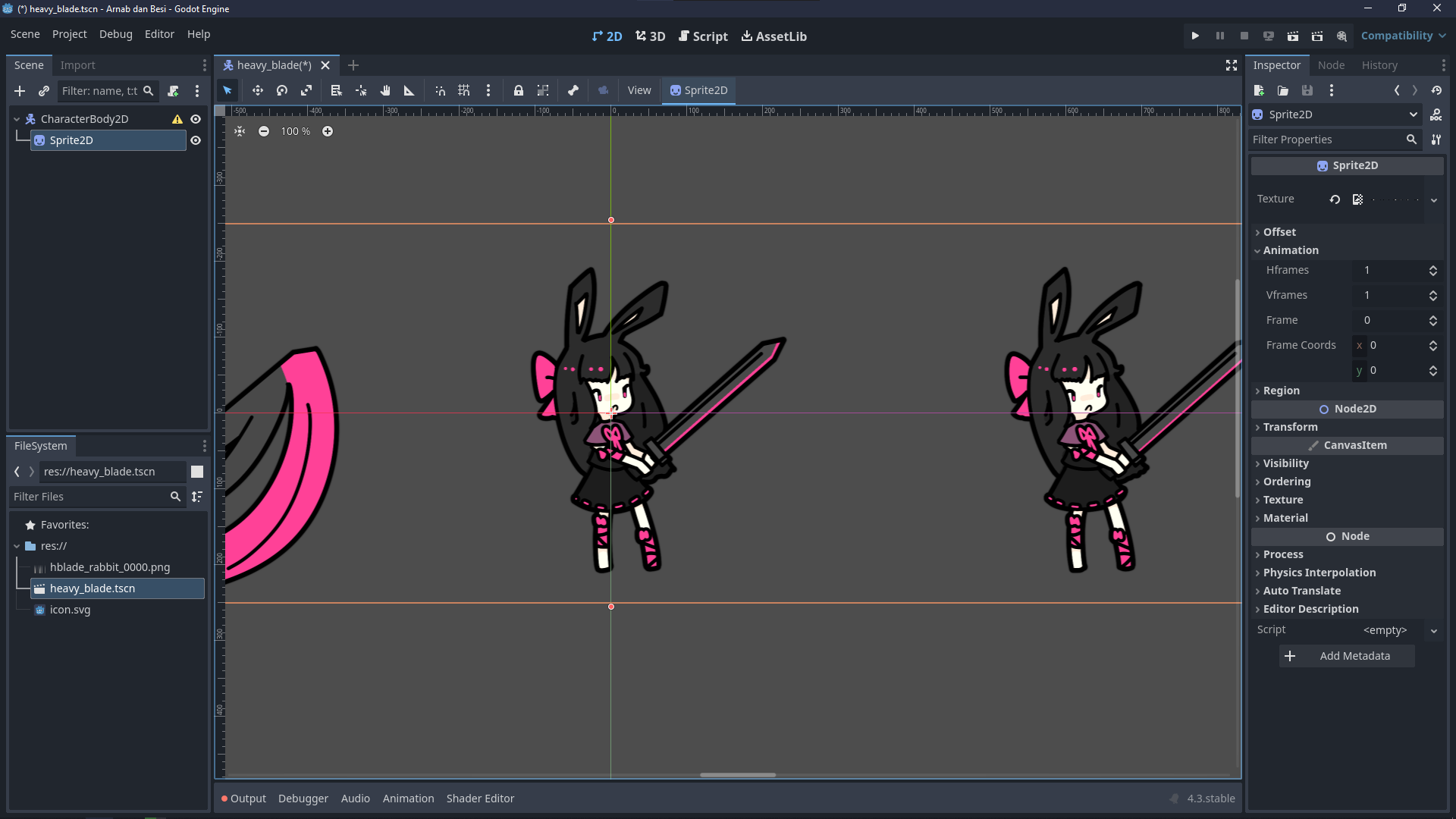The image size is (1456, 819).
Task: Attach script to selected node
Action: (174, 91)
